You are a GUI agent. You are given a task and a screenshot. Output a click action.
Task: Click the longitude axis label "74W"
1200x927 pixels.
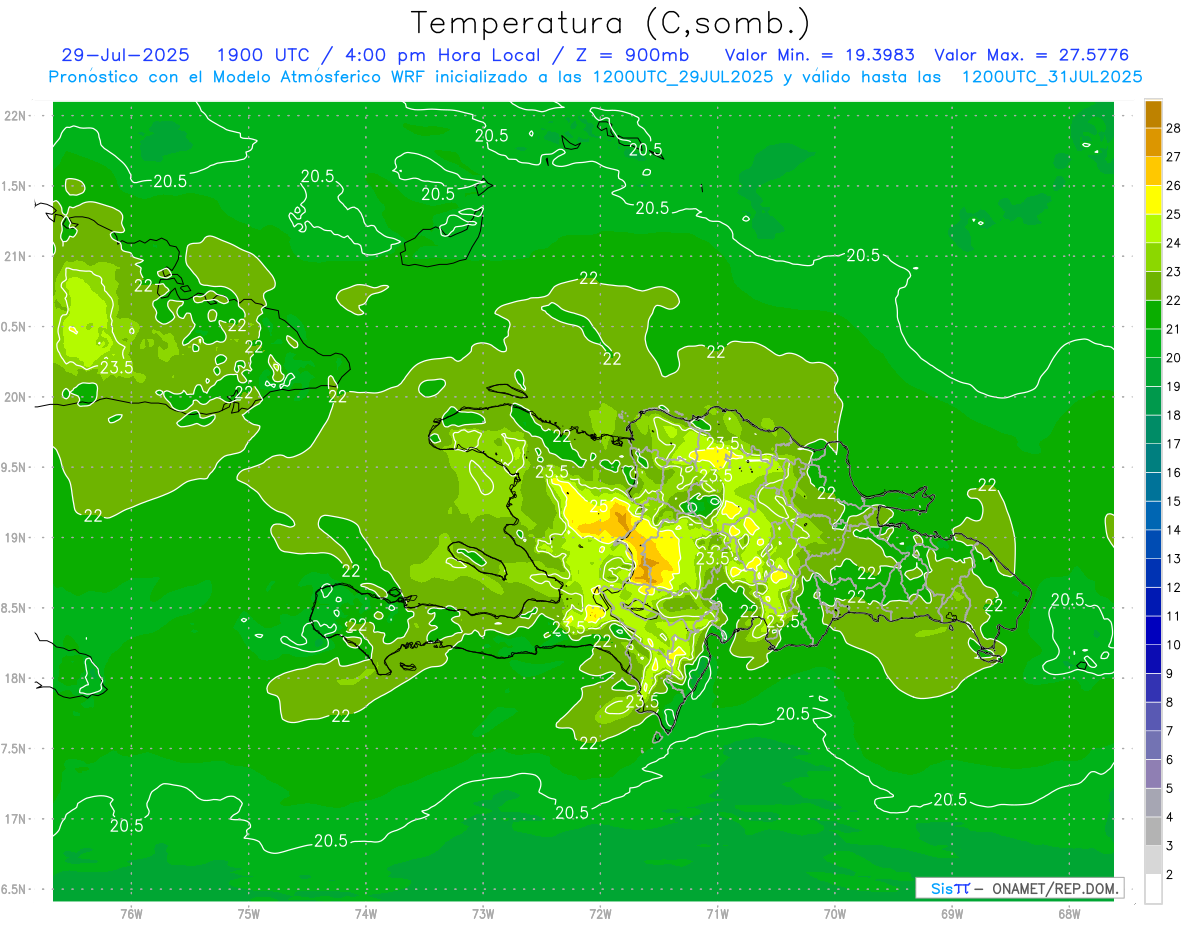pos(365,914)
